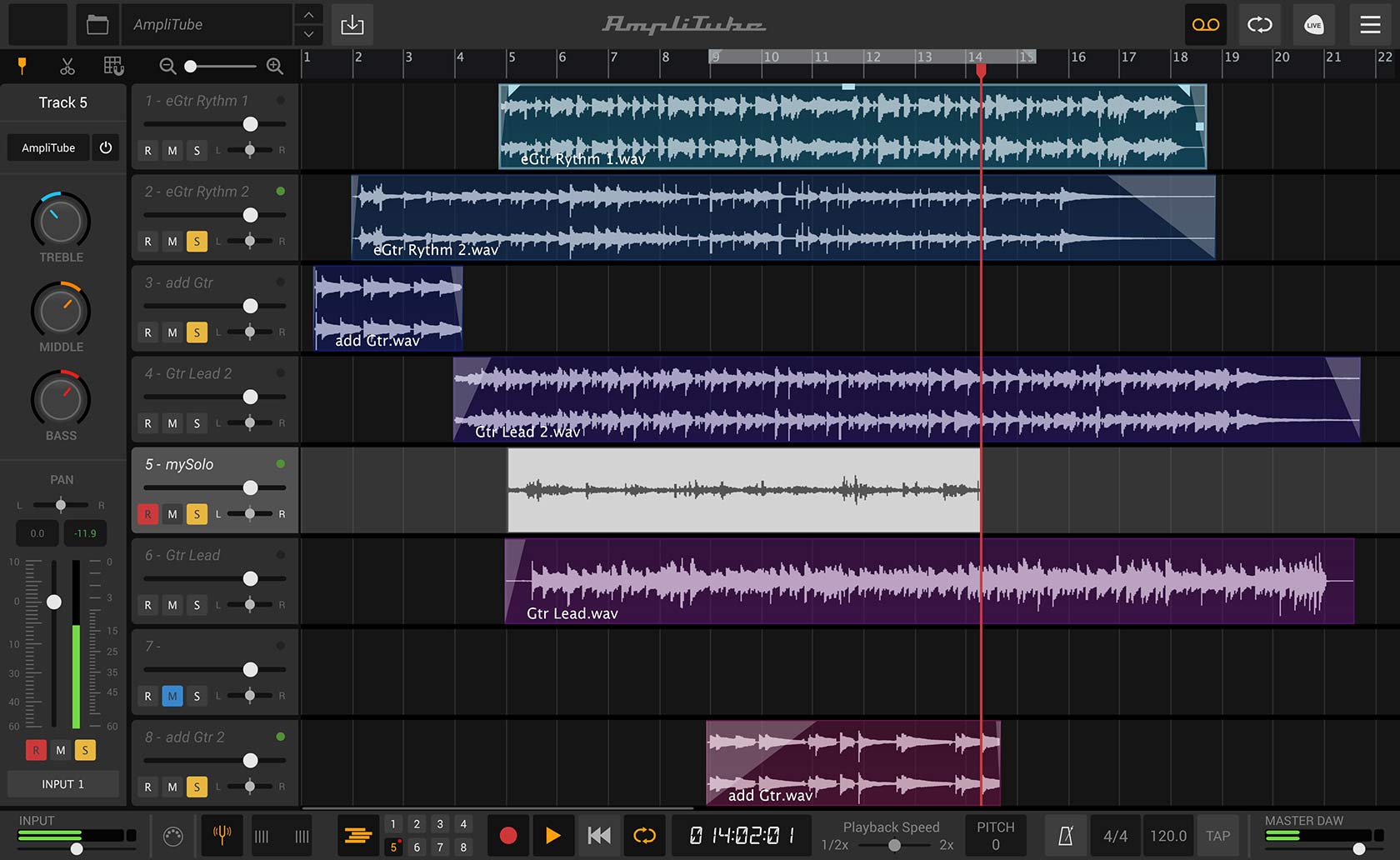The height and width of the screenshot is (860, 1400).
Task: Select track slot 5 in transport
Action: tap(393, 847)
